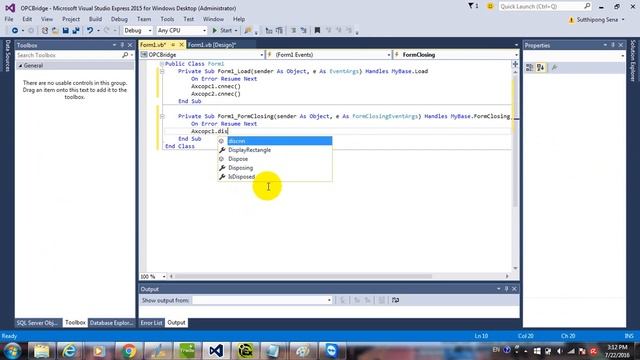This screenshot has width=640, height=360.
Task: Open the File menu
Action: 9,19
